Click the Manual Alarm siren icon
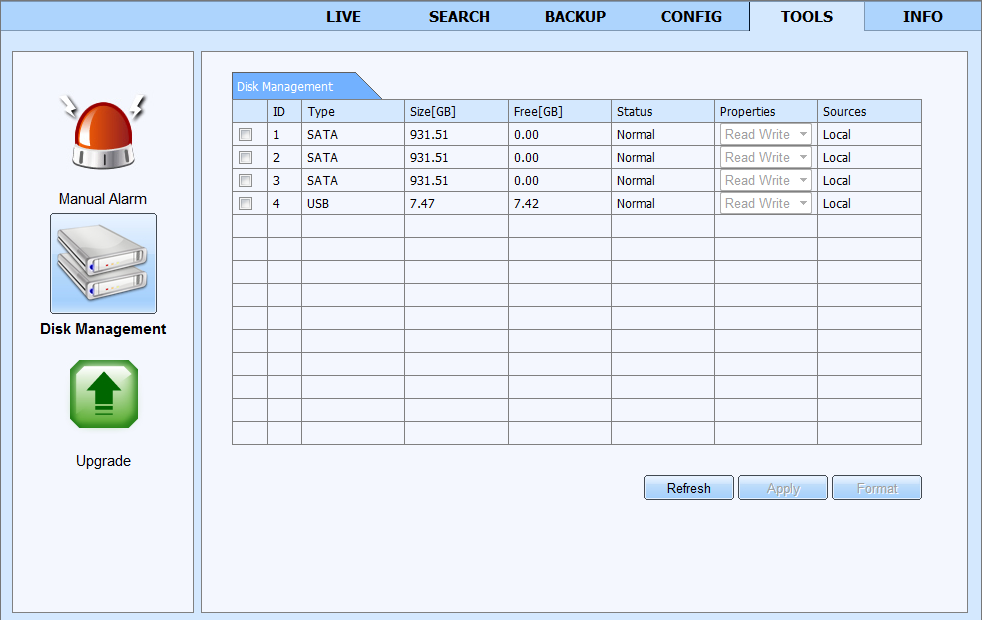This screenshot has height=620, width=982. [103, 133]
